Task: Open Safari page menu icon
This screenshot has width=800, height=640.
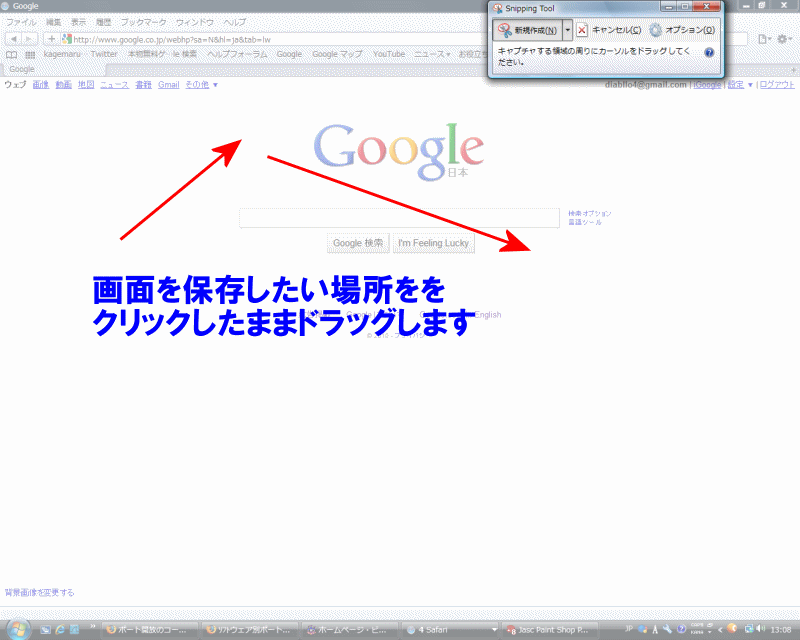Action: [764, 39]
